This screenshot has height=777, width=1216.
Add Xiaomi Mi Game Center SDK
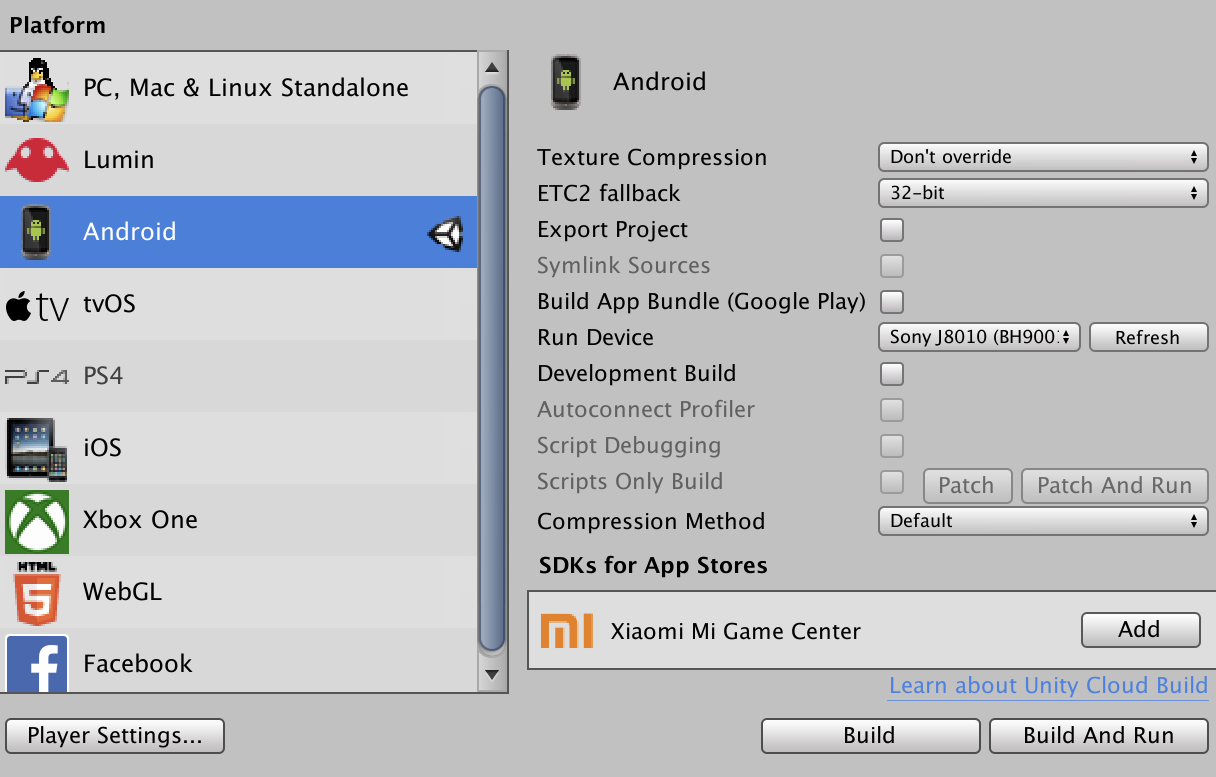tap(1140, 630)
